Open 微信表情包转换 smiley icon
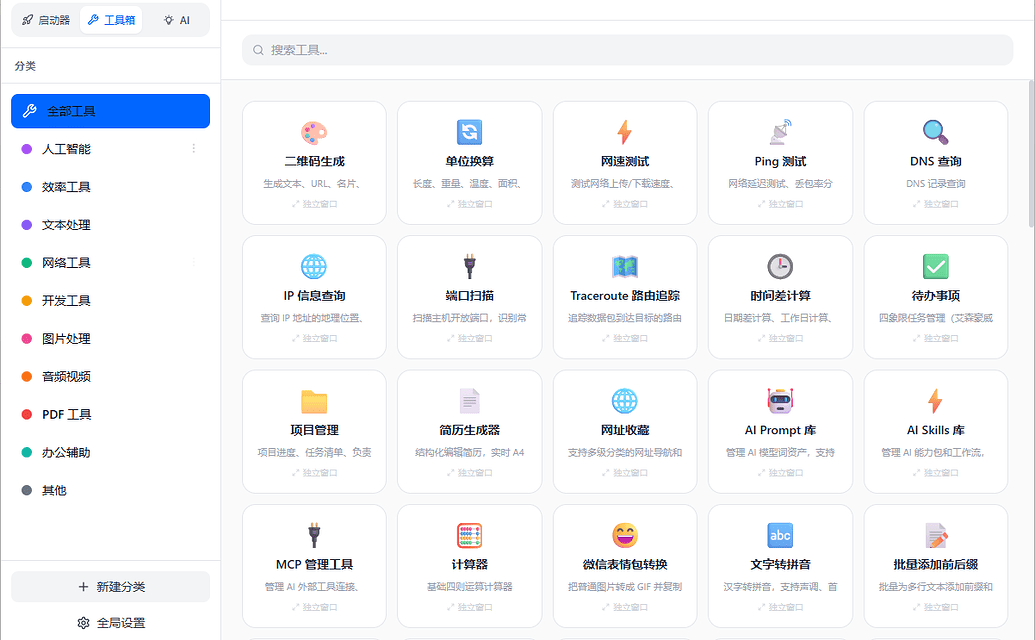 click(624, 536)
